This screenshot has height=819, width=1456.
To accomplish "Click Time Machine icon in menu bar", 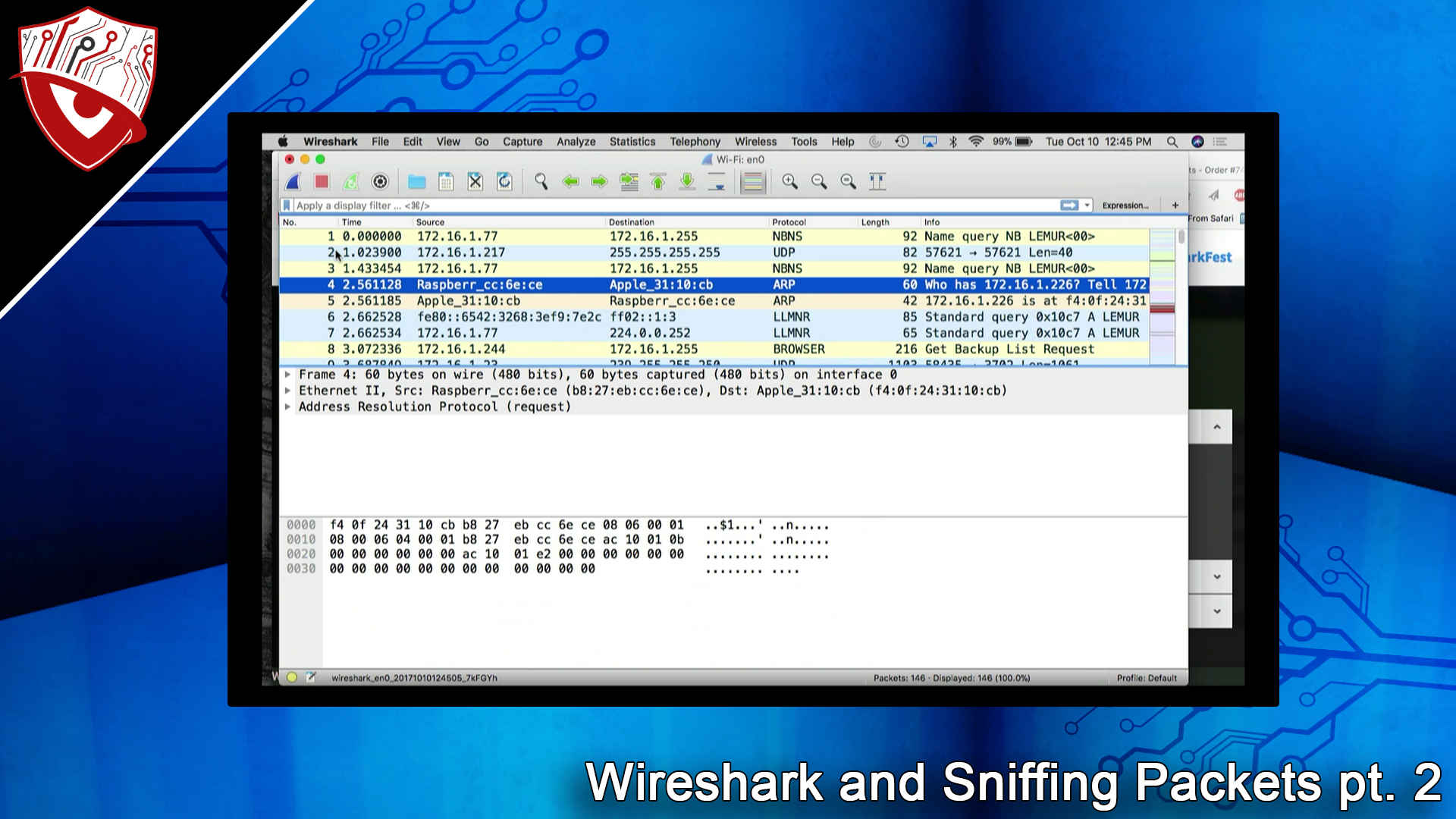I will pos(902,142).
